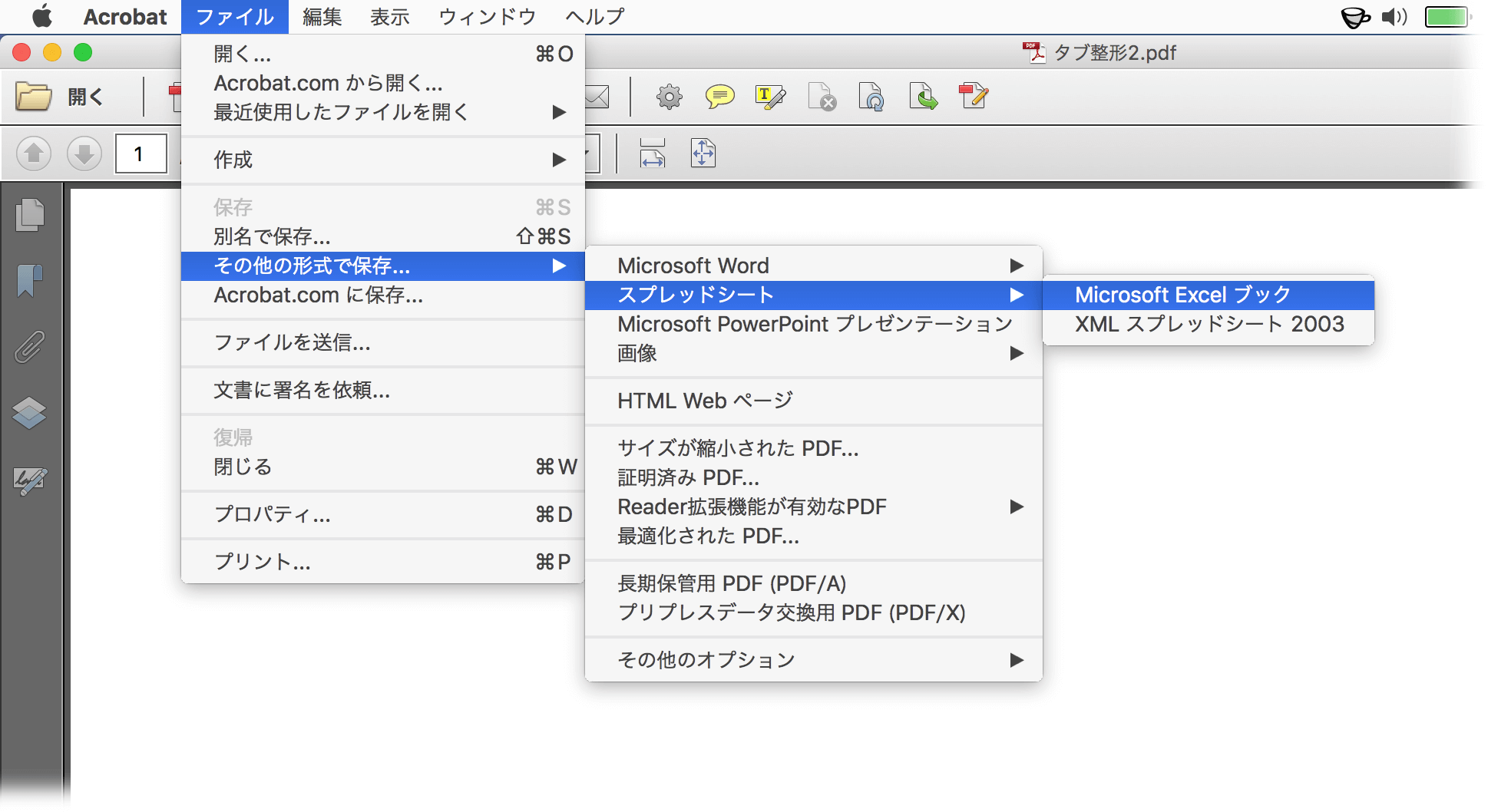Open signatures side panel
This screenshot has height=812, width=1488.
[30, 480]
